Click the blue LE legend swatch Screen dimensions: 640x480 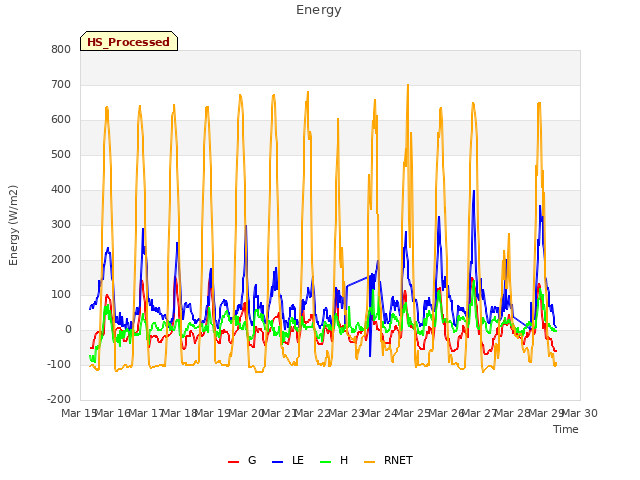pos(277,462)
